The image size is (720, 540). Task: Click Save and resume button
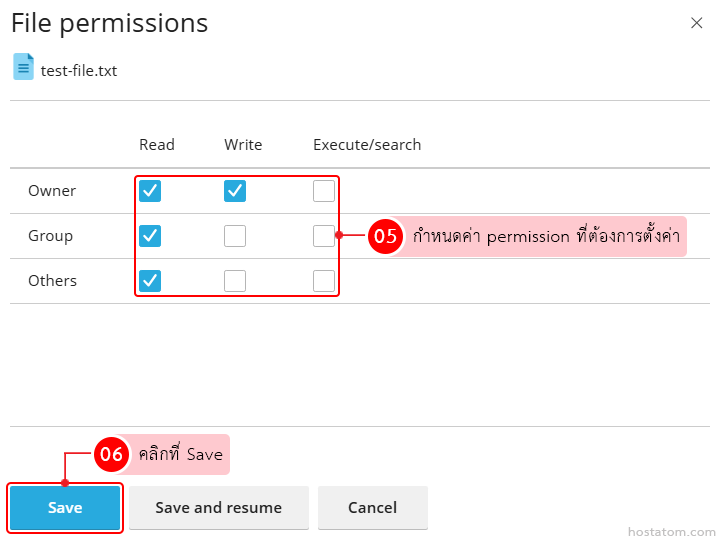coord(218,508)
